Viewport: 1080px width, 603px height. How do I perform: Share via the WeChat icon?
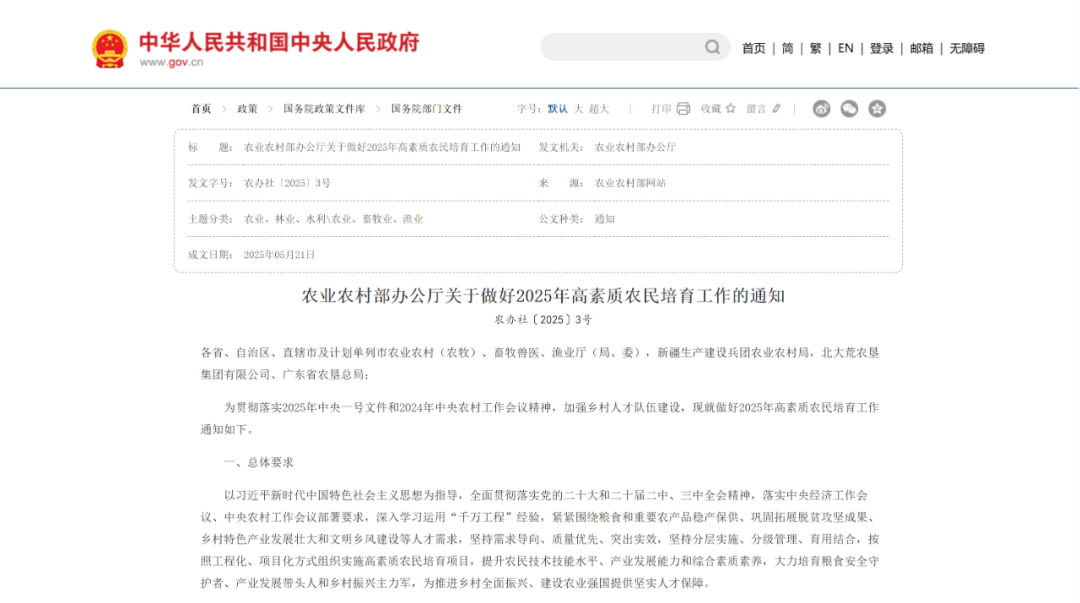(x=849, y=109)
